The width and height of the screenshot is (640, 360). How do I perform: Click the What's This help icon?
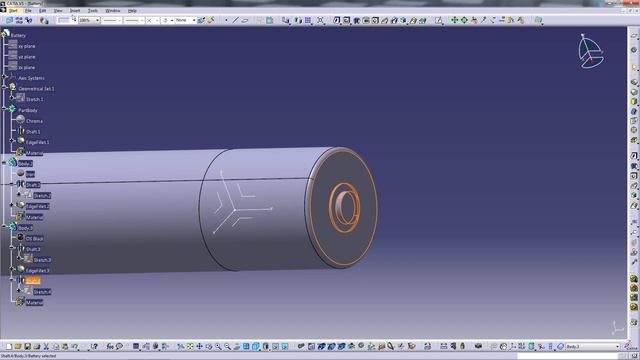click(x=94, y=347)
